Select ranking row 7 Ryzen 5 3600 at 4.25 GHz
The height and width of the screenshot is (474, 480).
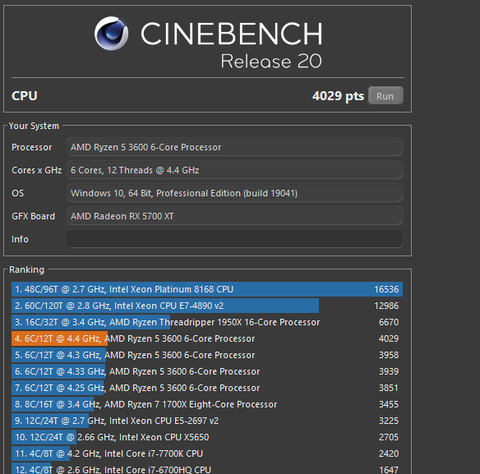coord(207,388)
